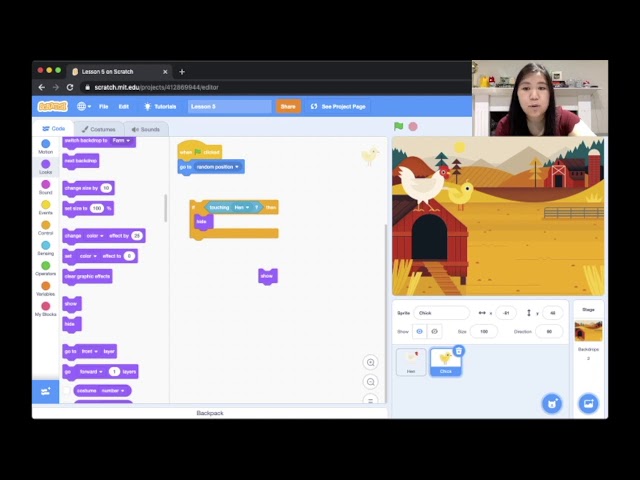This screenshot has width=640, height=480.
Task: Open the front dropdown in go to layer block
Action: click(x=90, y=351)
